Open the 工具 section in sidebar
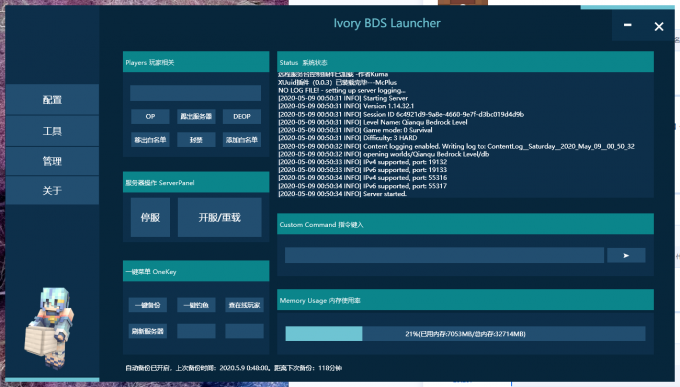The width and height of the screenshot is (680, 387). [52, 131]
